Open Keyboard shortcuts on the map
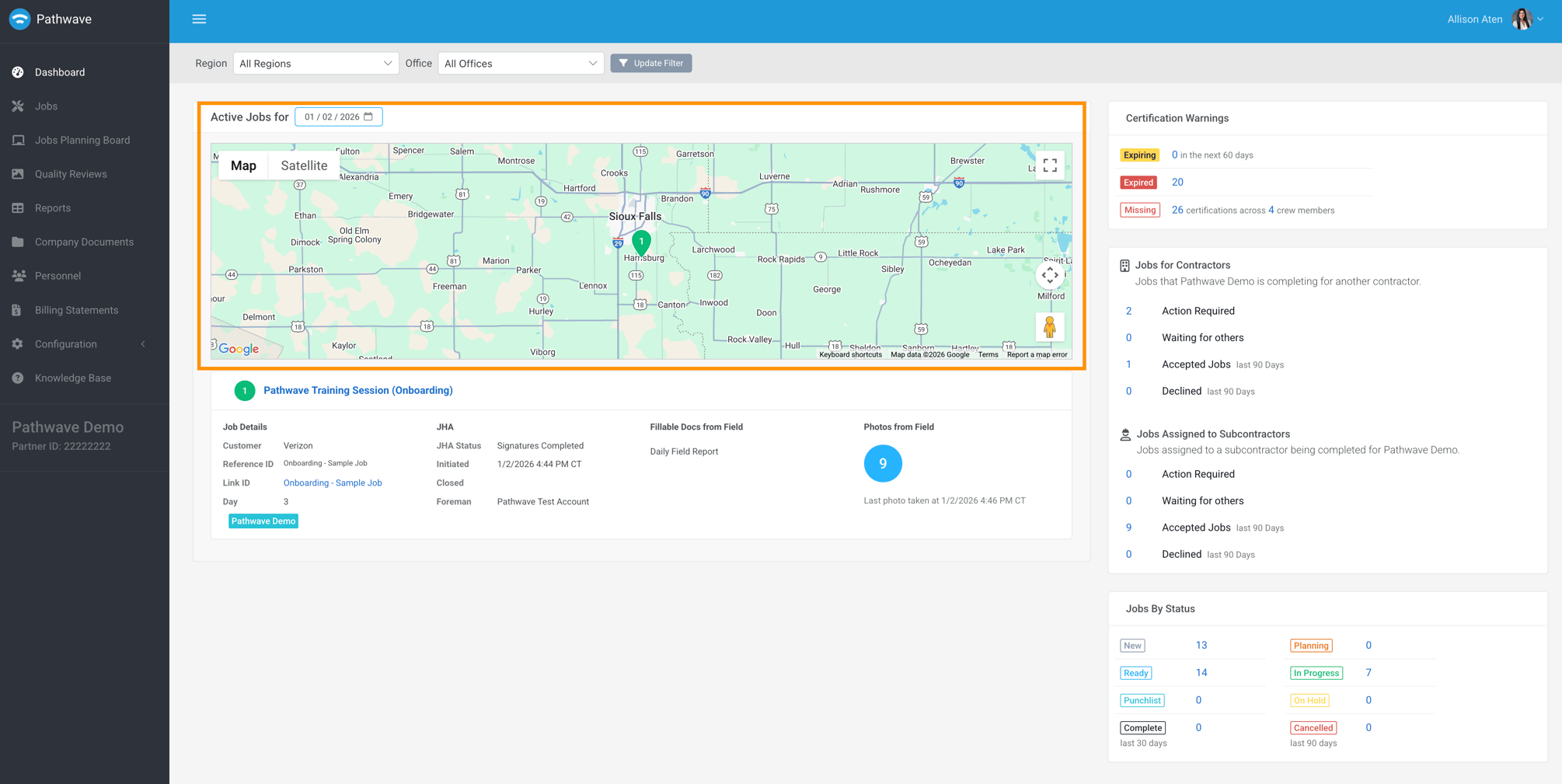This screenshot has height=784, width=1562. [x=850, y=354]
